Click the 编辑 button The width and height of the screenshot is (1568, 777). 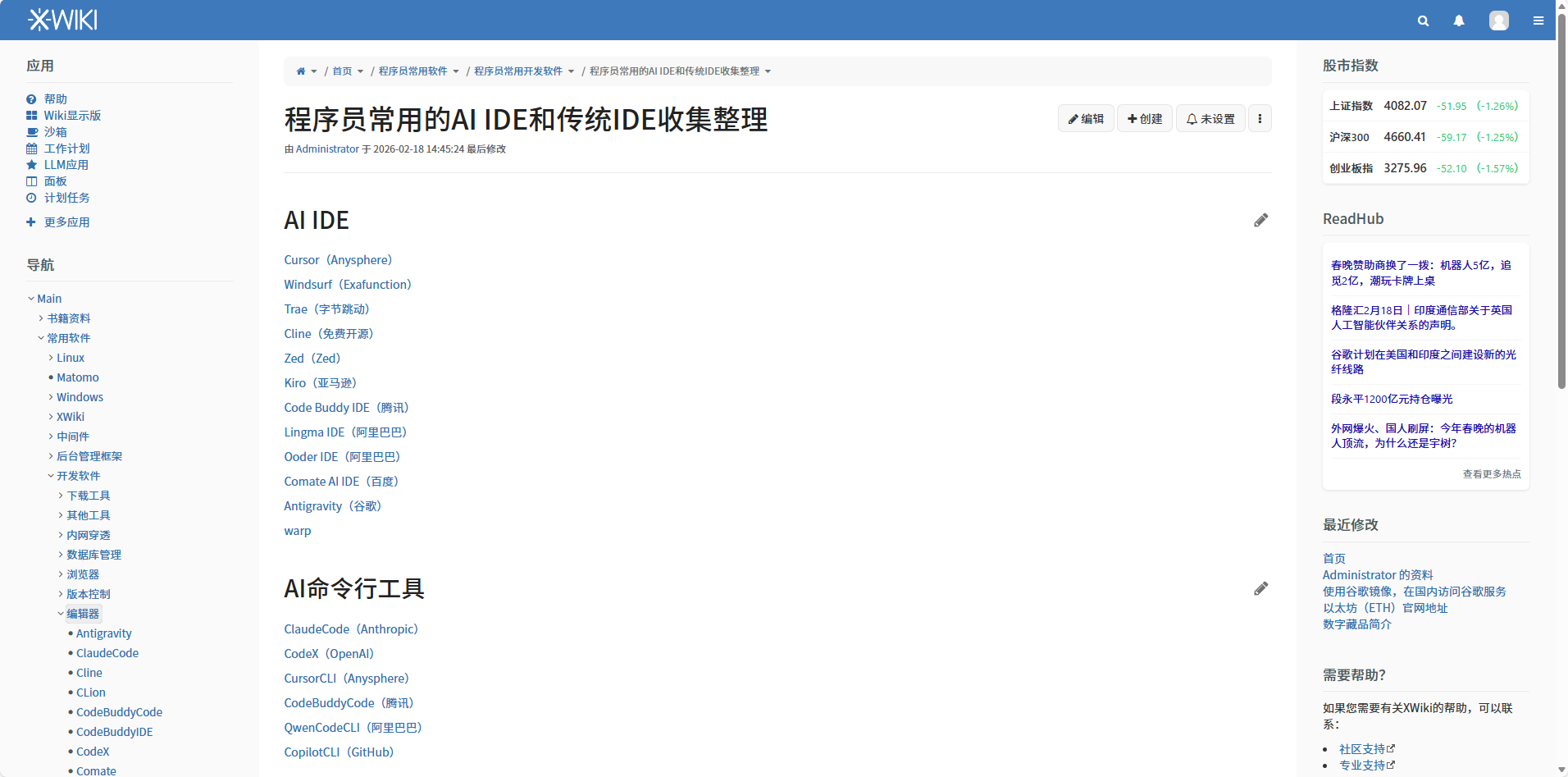pyautogui.click(x=1086, y=118)
